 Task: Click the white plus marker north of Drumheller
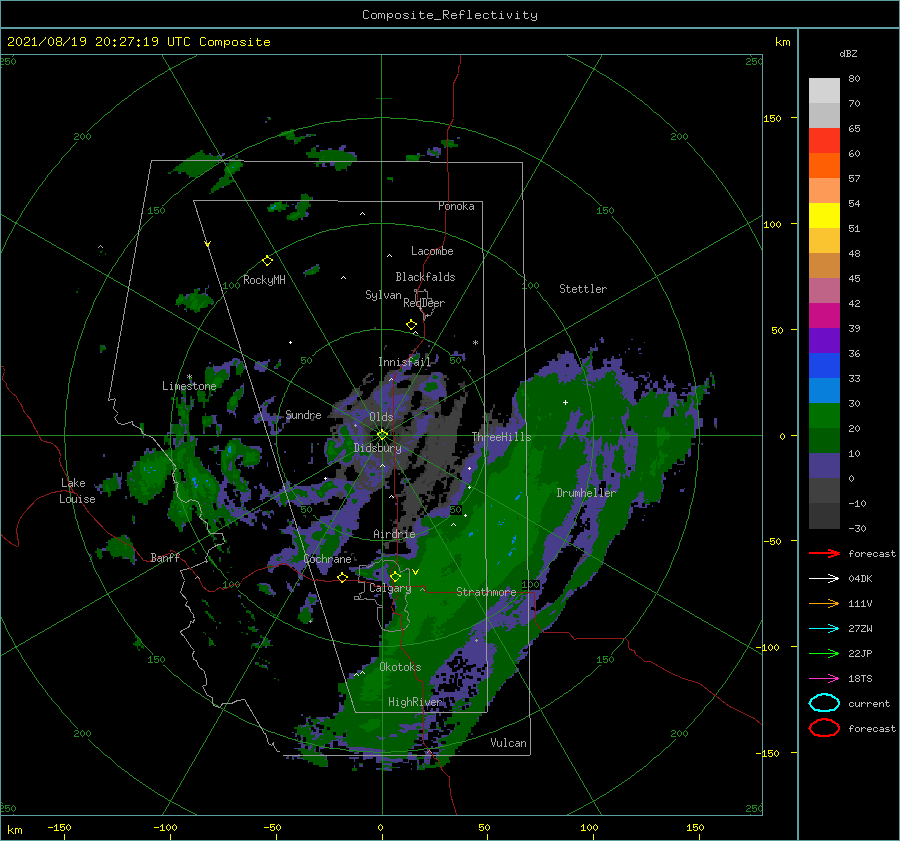click(x=565, y=402)
